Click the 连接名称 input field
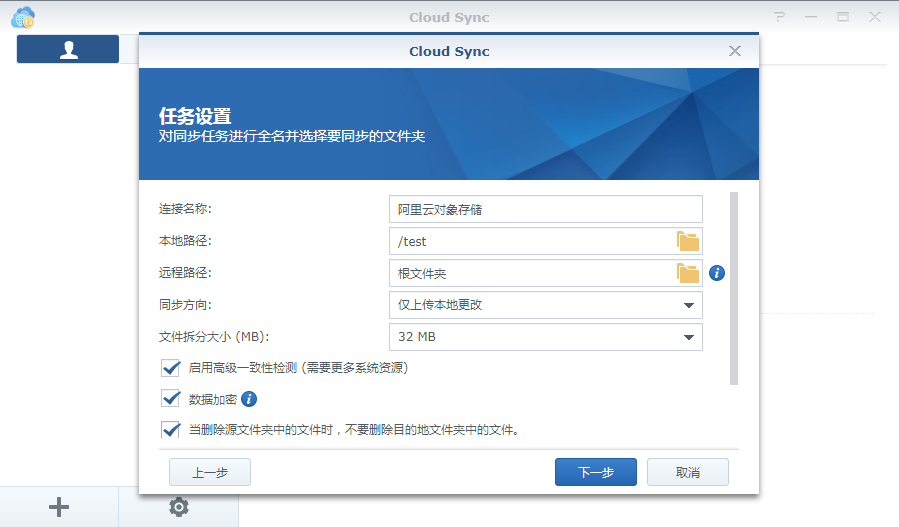The width and height of the screenshot is (899, 527). coord(546,209)
